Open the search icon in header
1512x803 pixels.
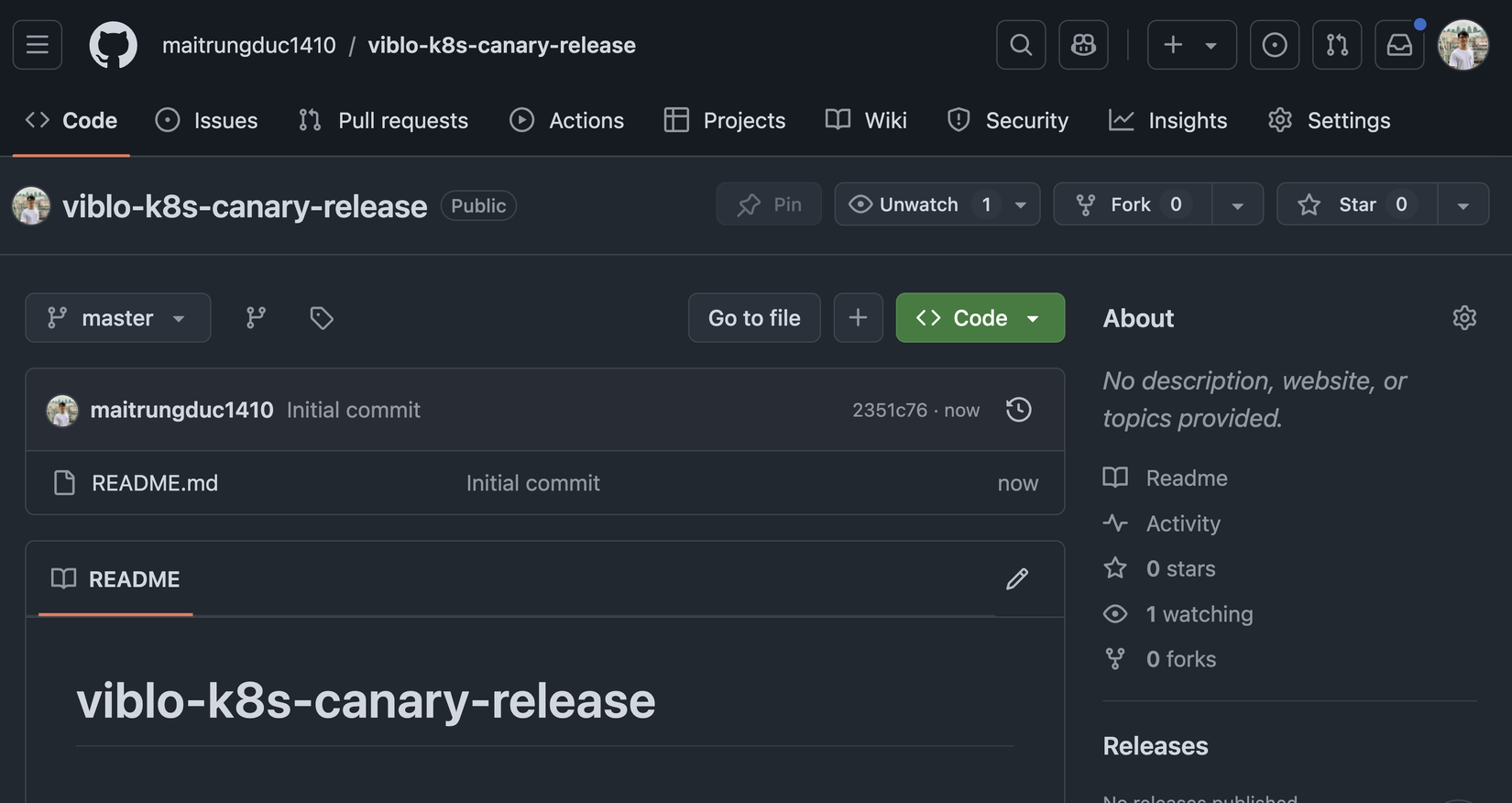[1021, 45]
